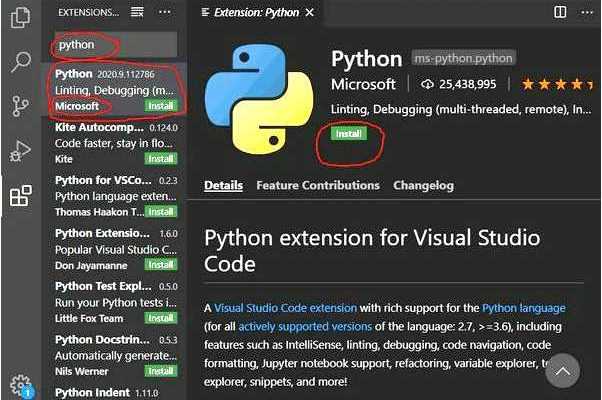Select Python Test Explorer list entry
602x400 pixels.
point(114,302)
